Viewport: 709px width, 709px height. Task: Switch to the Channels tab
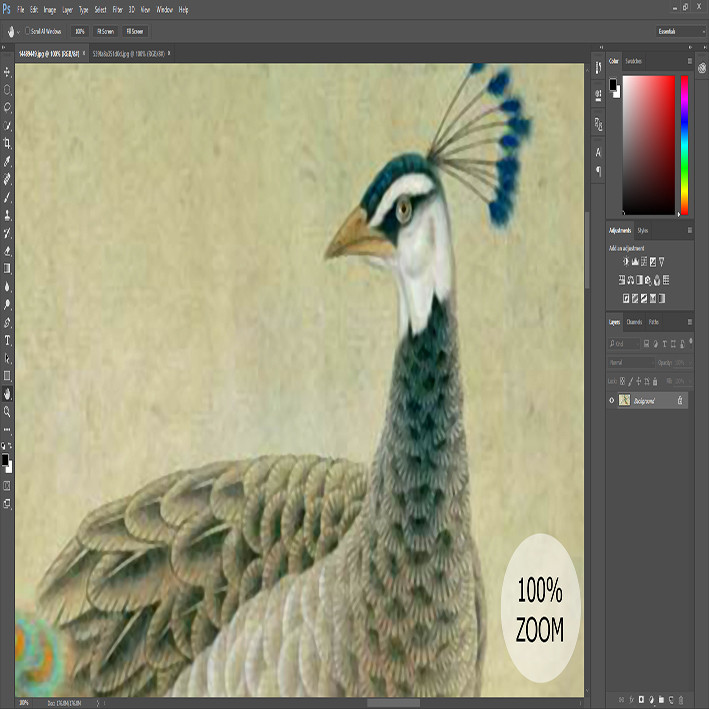(x=634, y=322)
